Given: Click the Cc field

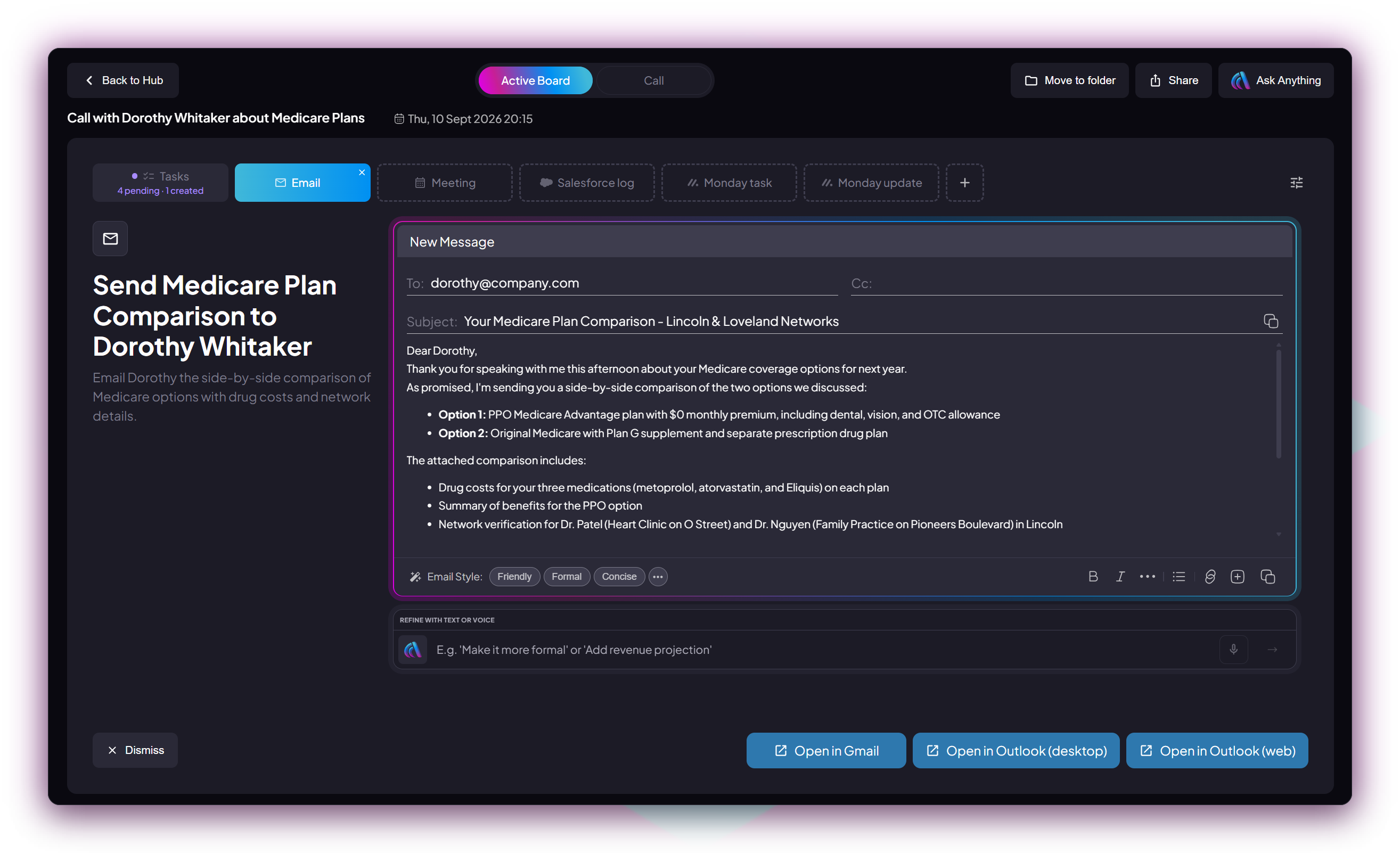Looking at the screenshot, I should [x=1067, y=283].
